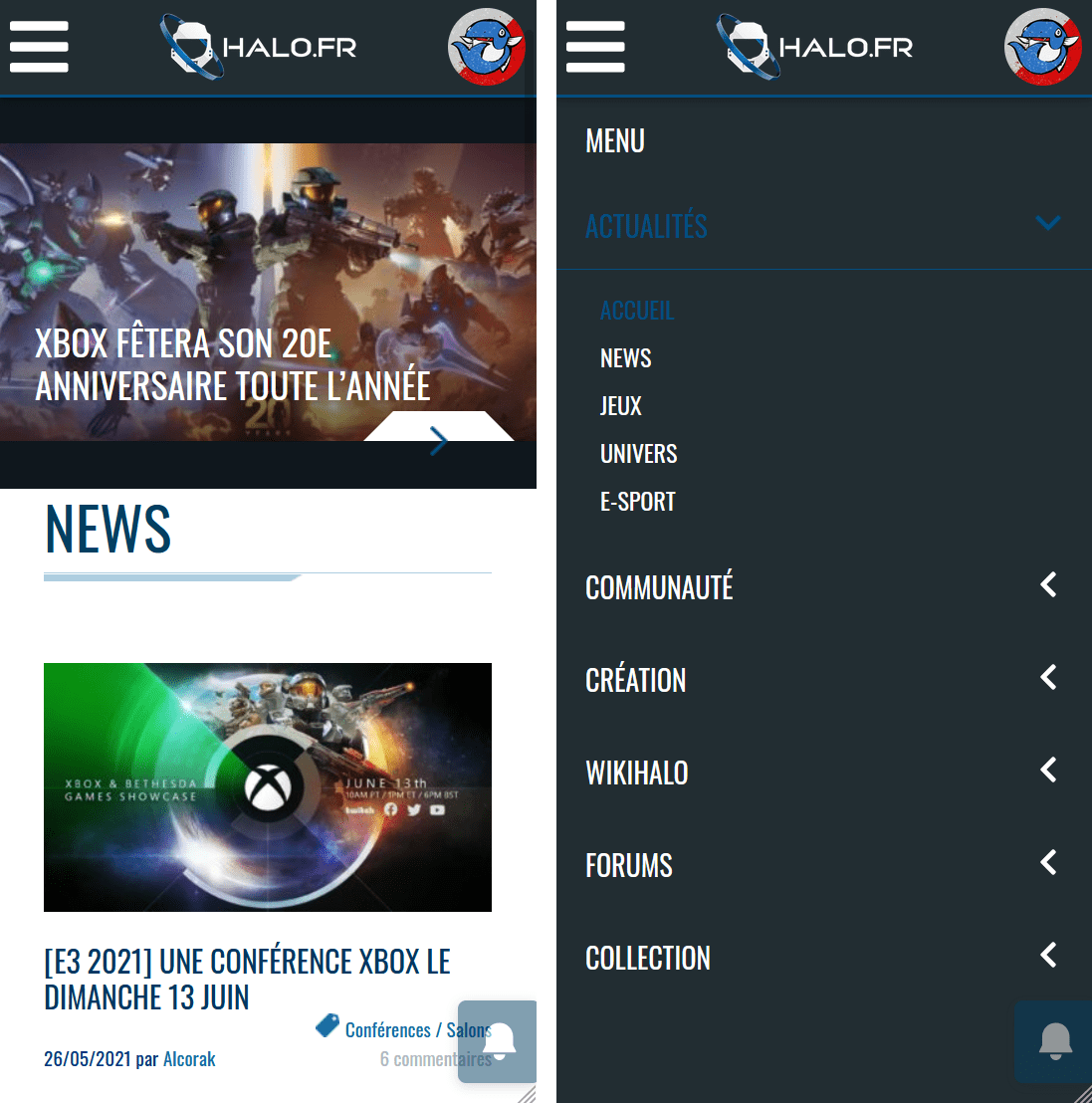Expand the Communauté menu section
The height and width of the screenshot is (1103, 1092).
click(1048, 584)
